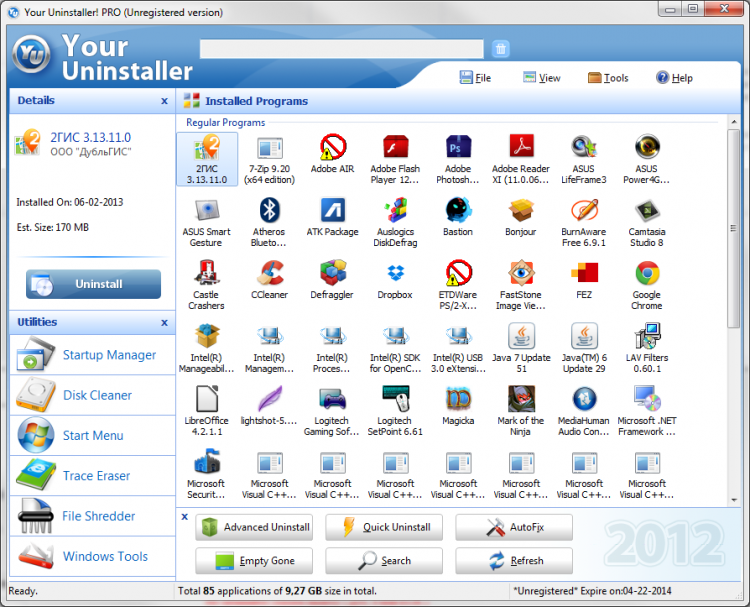Open the File menu

pyautogui.click(x=475, y=77)
